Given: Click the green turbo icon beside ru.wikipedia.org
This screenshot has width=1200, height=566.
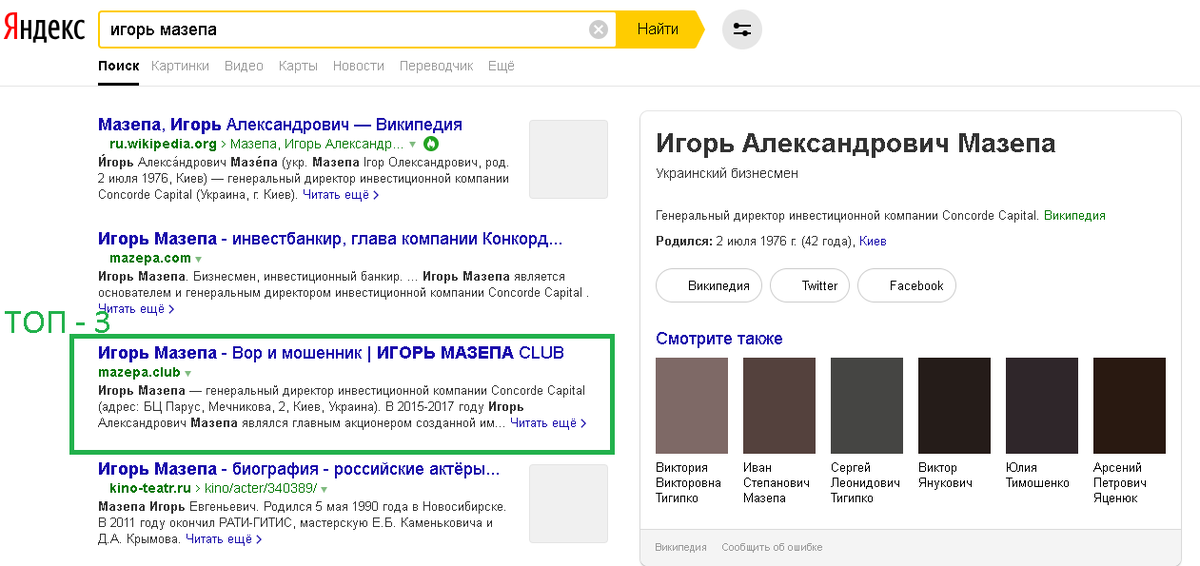Looking at the screenshot, I should coord(431,144).
